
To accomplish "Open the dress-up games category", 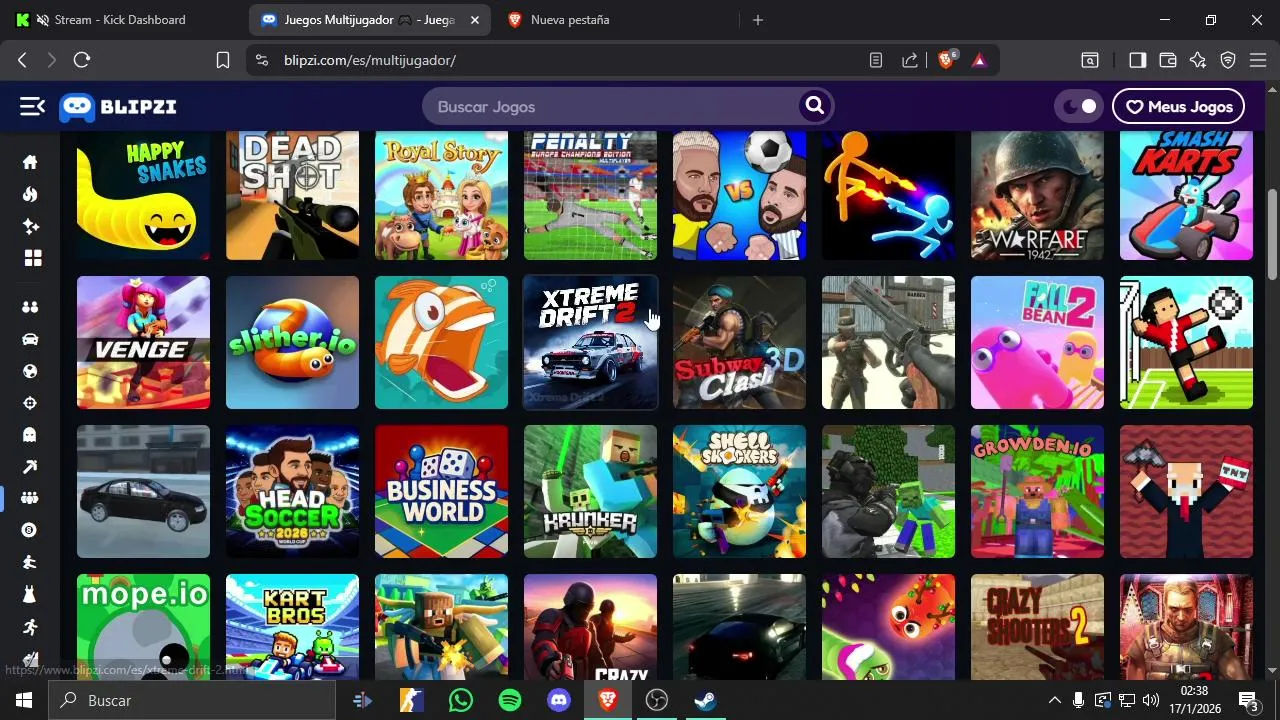I will 30,594.
